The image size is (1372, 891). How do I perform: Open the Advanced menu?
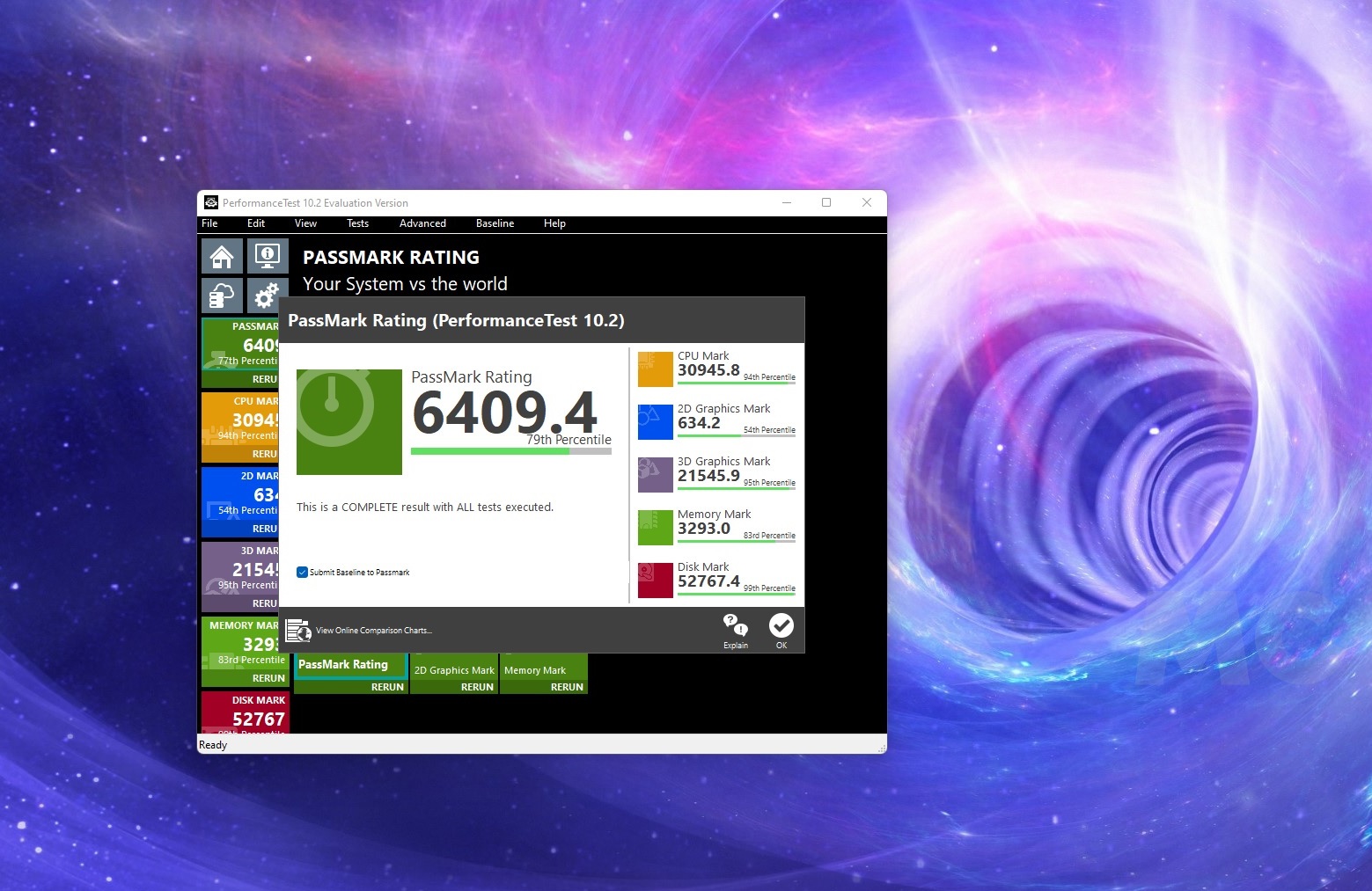(422, 223)
